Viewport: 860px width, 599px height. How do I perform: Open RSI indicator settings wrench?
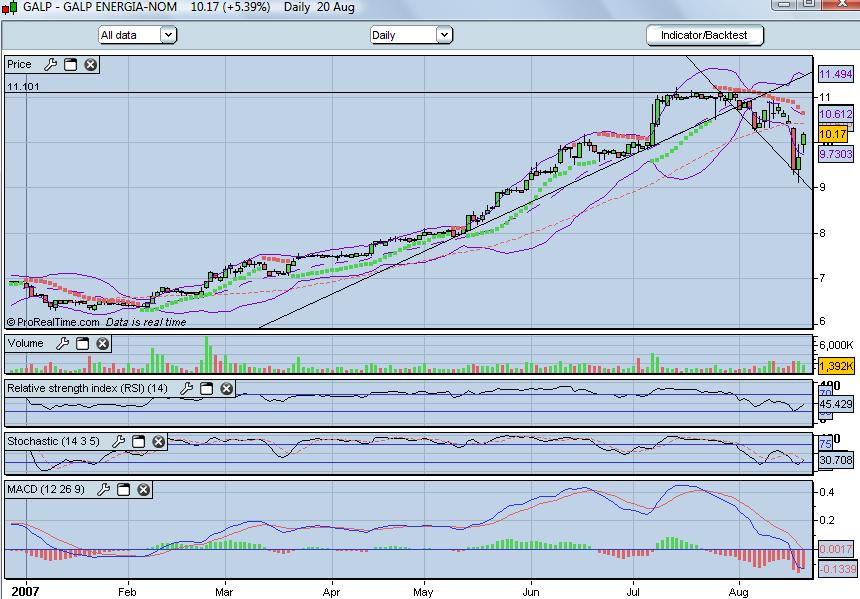click(x=186, y=388)
